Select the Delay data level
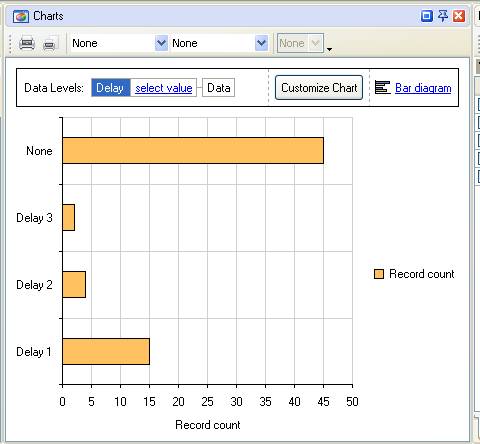This screenshot has width=480, height=444. 111,88
